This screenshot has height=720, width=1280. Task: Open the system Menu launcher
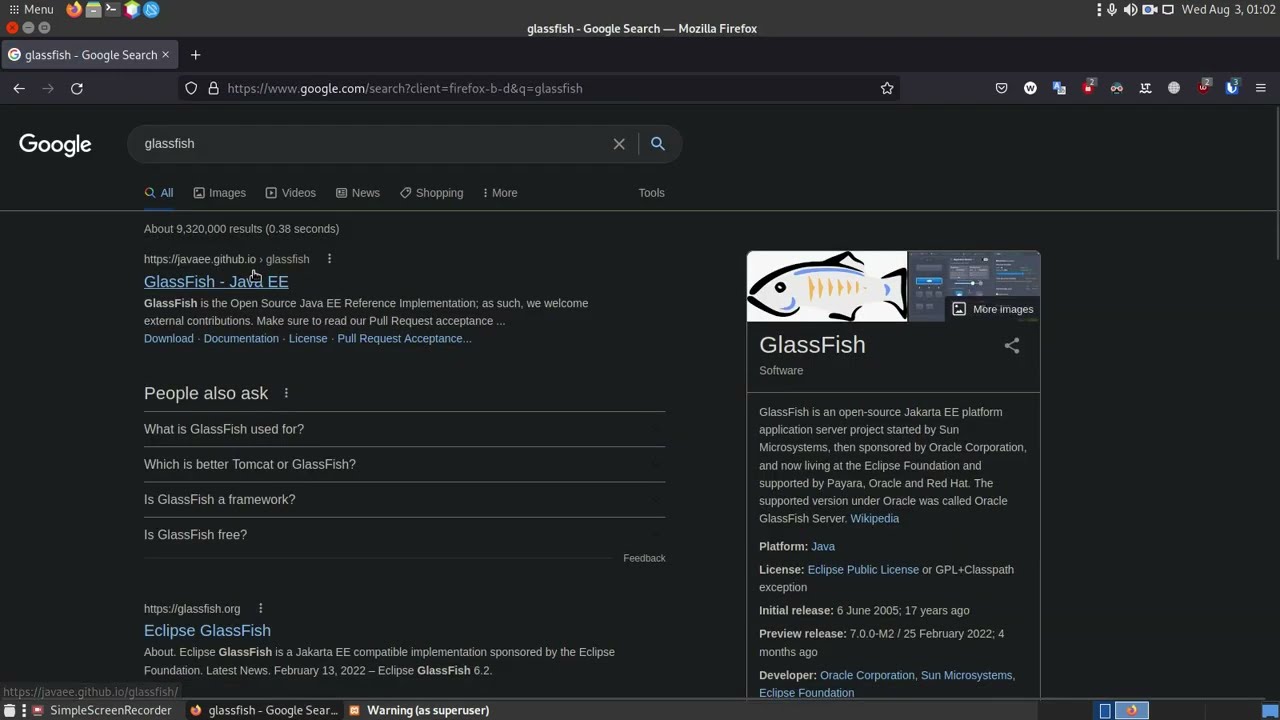tap(31, 9)
